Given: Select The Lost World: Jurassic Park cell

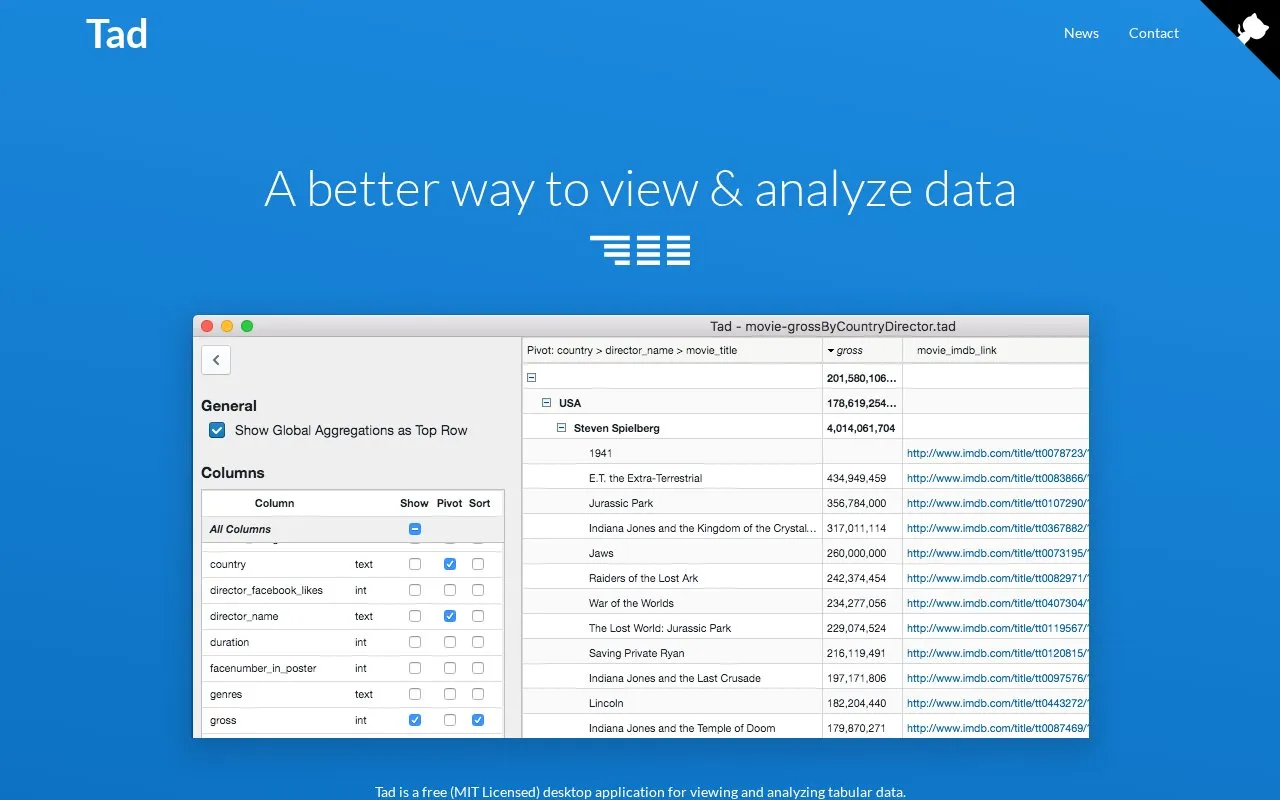Looking at the screenshot, I should pos(660,628).
